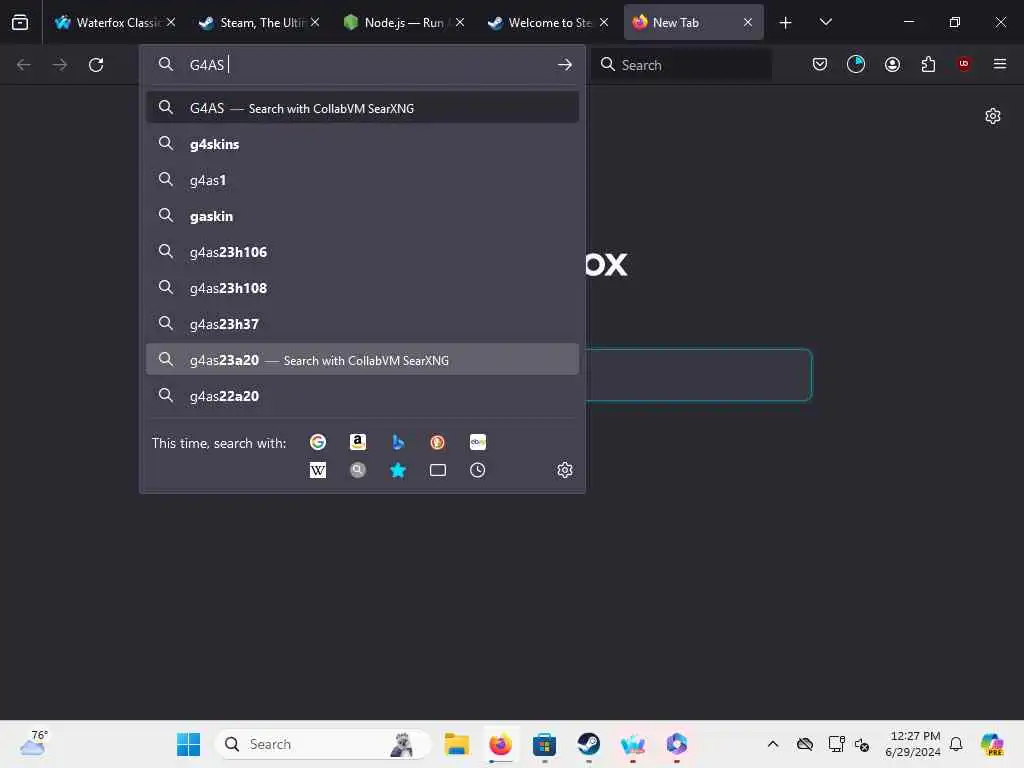The width and height of the screenshot is (1024, 768).
Task: Open the recent browsing view icon
Action: (x=20, y=22)
